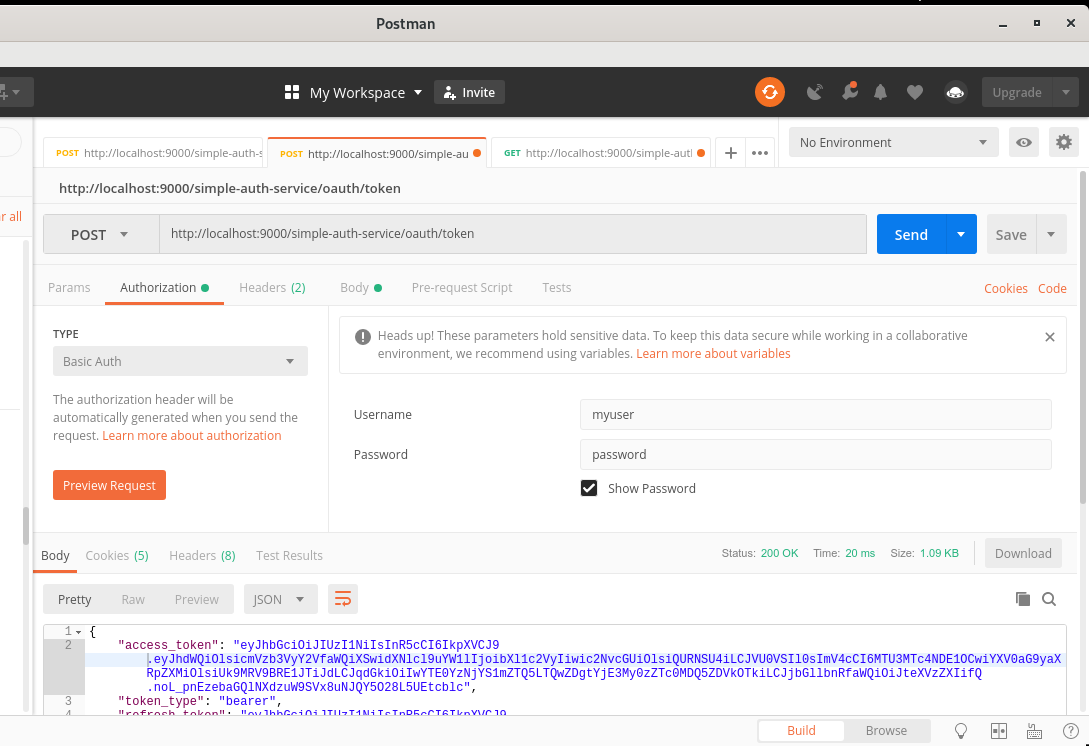The height and width of the screenshot is (746, 1089).
Task: Open keyboard shortcuts icon
Action: 1034,731
